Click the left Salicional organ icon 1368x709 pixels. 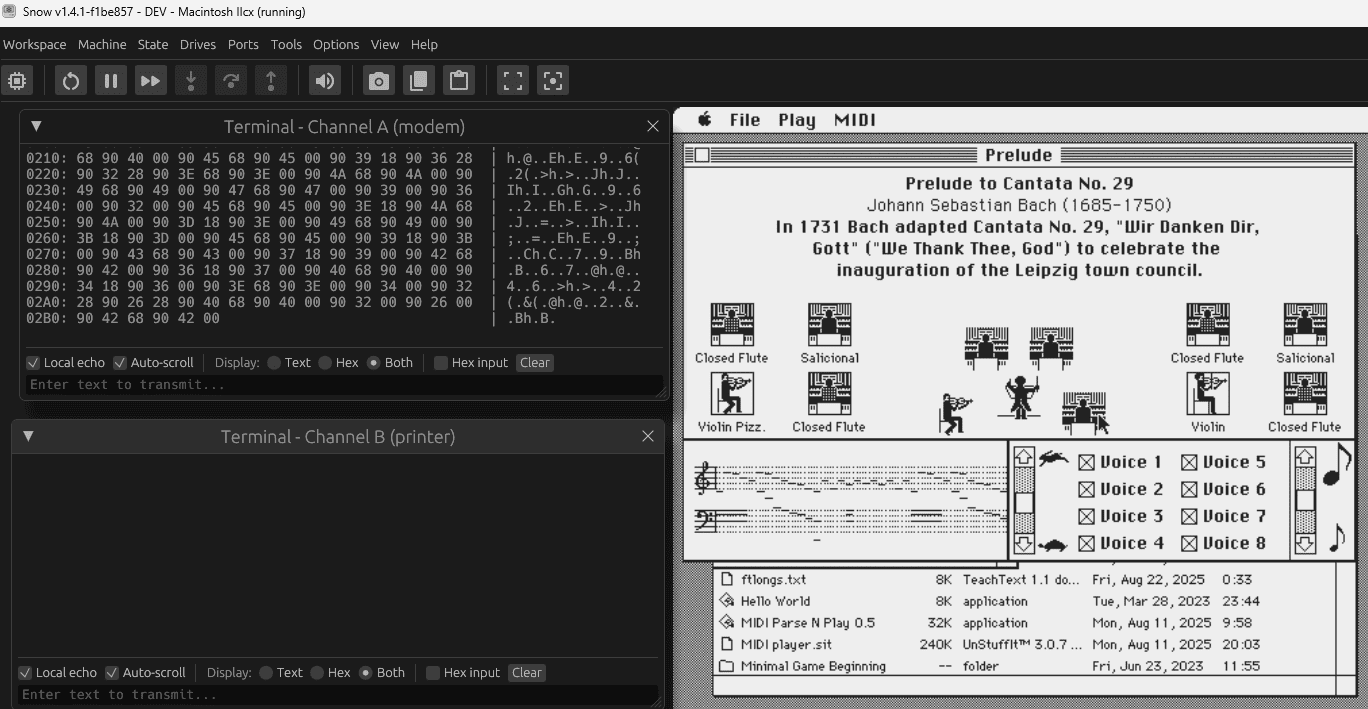(829, 325)
